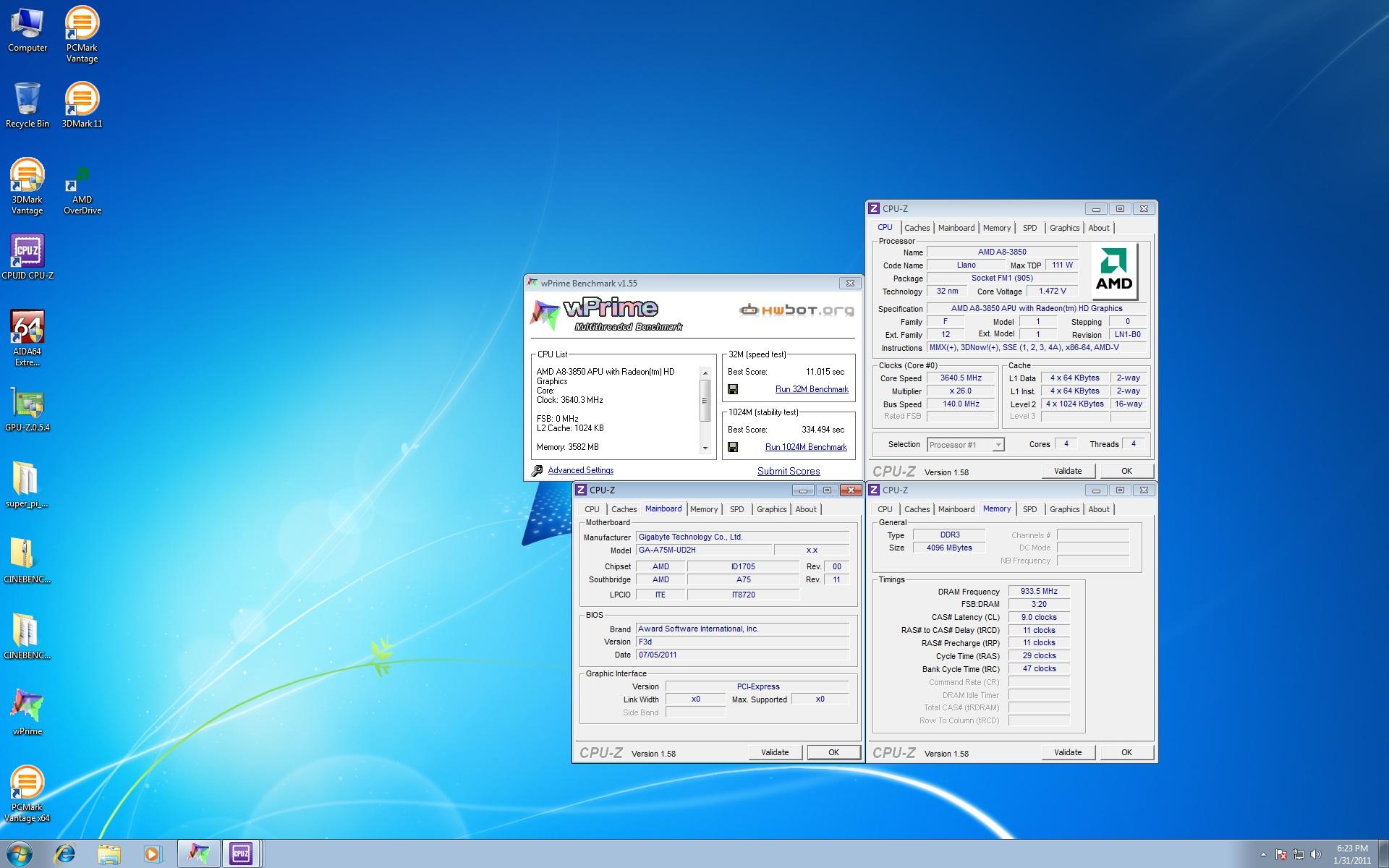Open the CINEBENCH folder above wPrime
The image size is (1389, 868).
(27, 637)
